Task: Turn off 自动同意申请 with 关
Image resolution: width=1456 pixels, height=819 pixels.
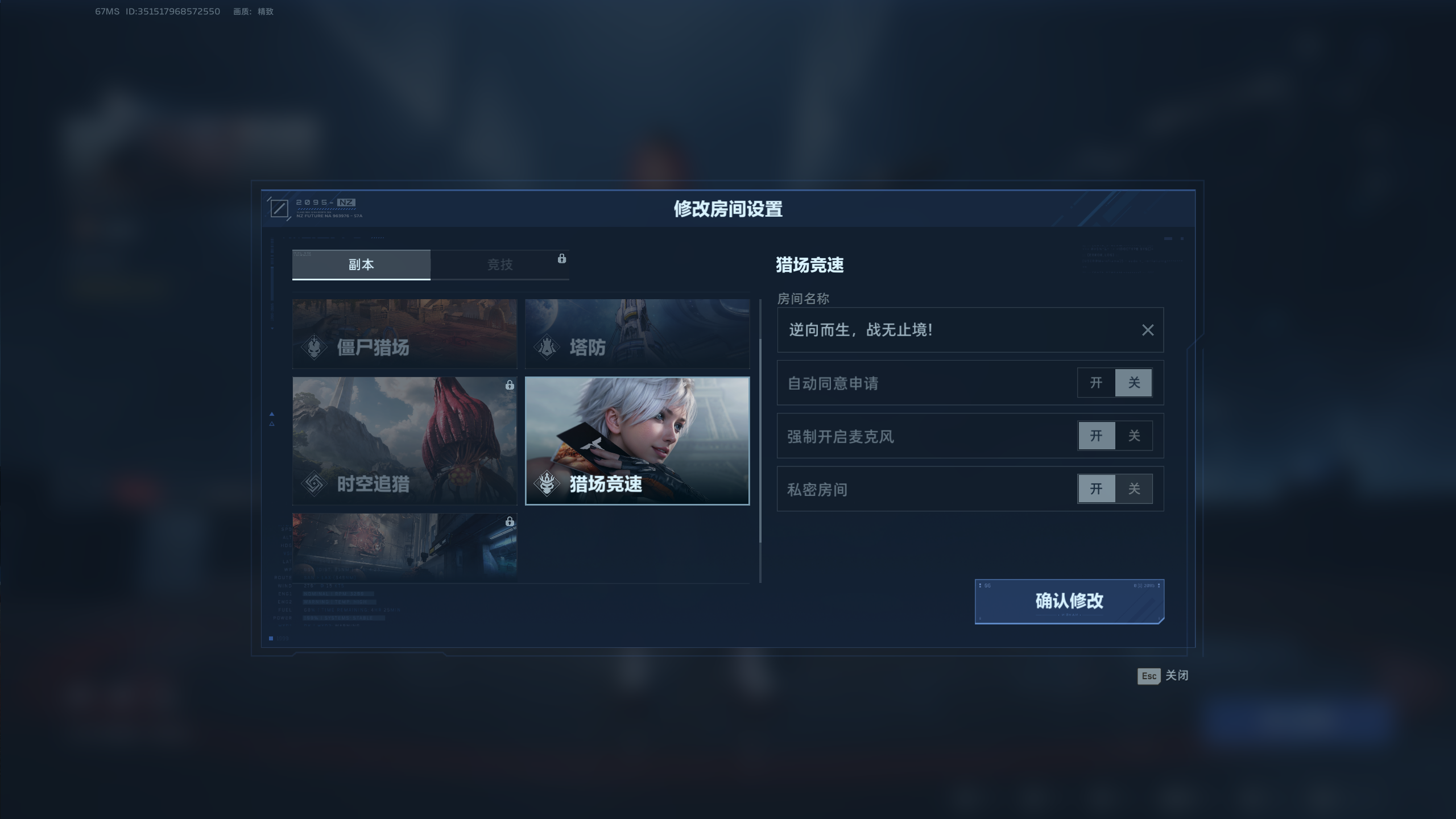Action: coord(1134,382)
